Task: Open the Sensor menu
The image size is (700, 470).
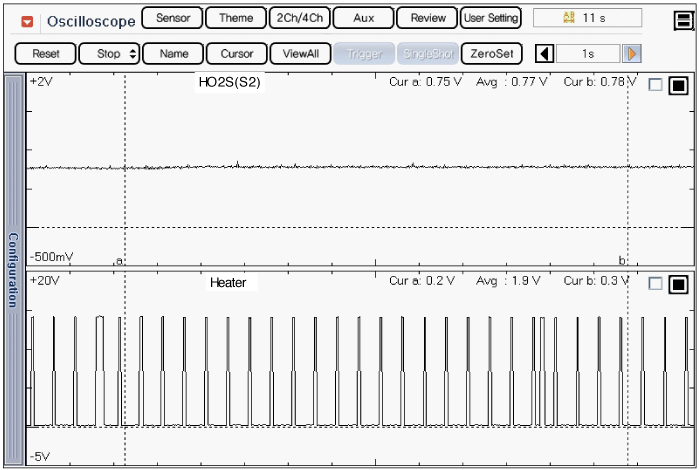Action: coord(172,18)
